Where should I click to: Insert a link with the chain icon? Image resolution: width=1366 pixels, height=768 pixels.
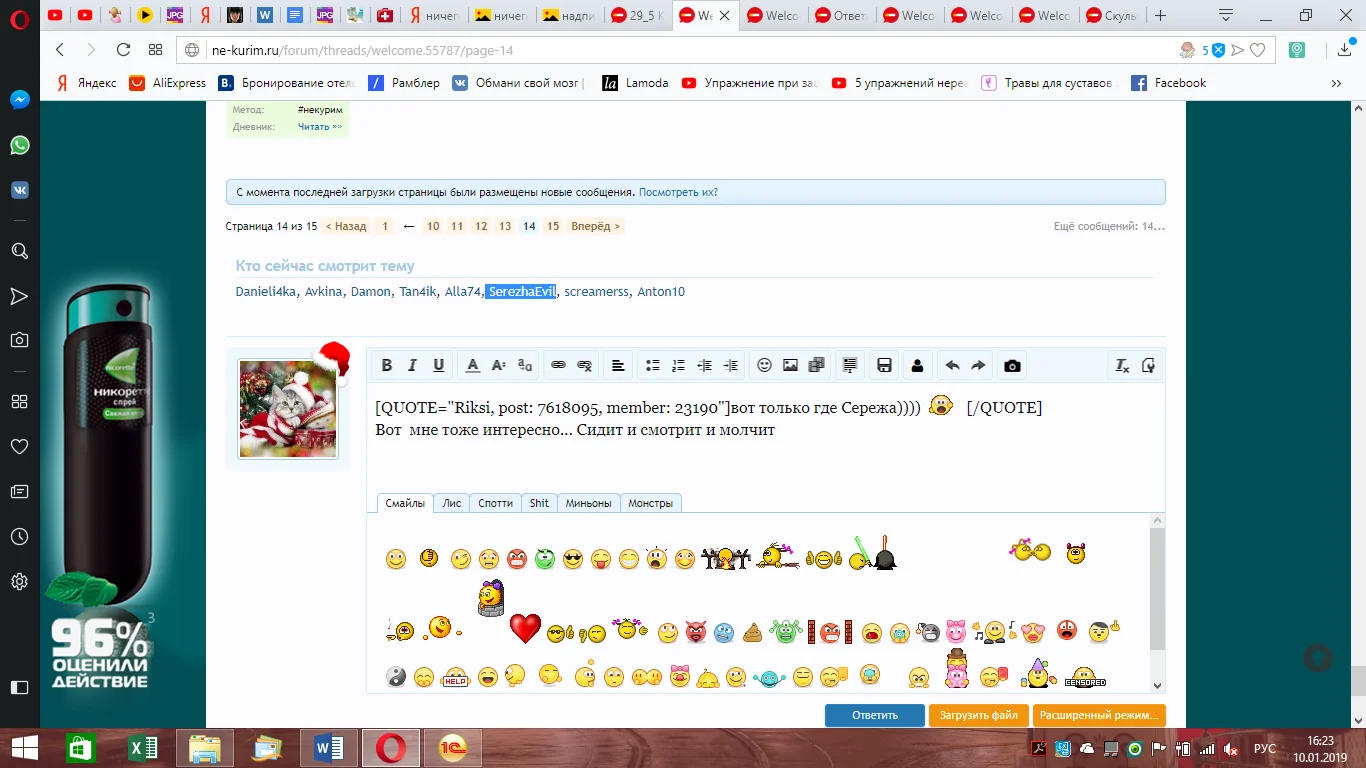click(559, 366)
